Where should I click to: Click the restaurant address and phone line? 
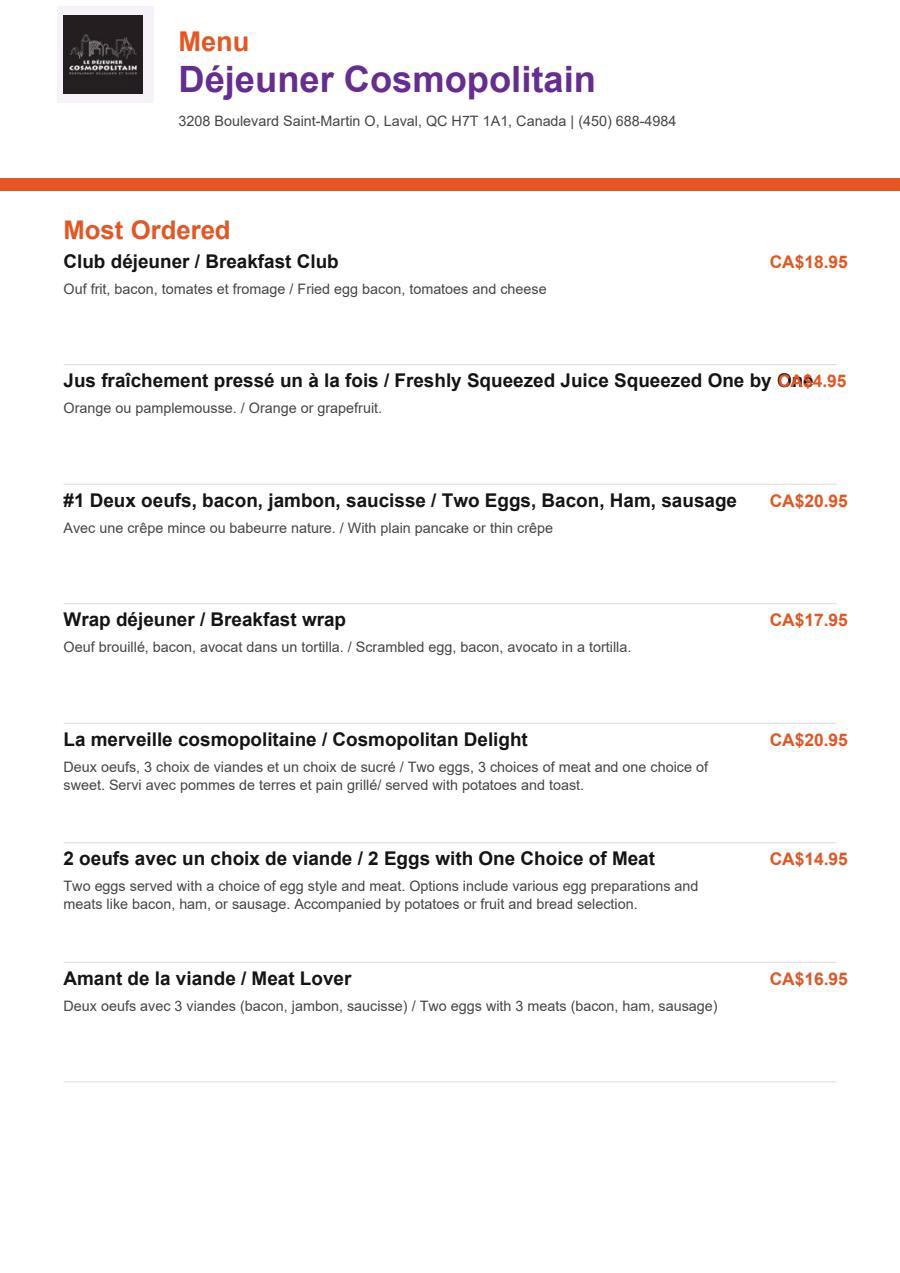click(x=427, y=121)
